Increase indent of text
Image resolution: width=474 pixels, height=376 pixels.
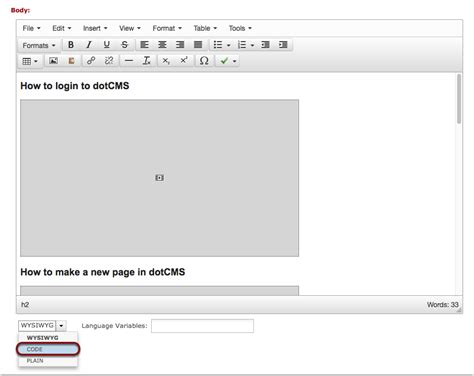283,45
